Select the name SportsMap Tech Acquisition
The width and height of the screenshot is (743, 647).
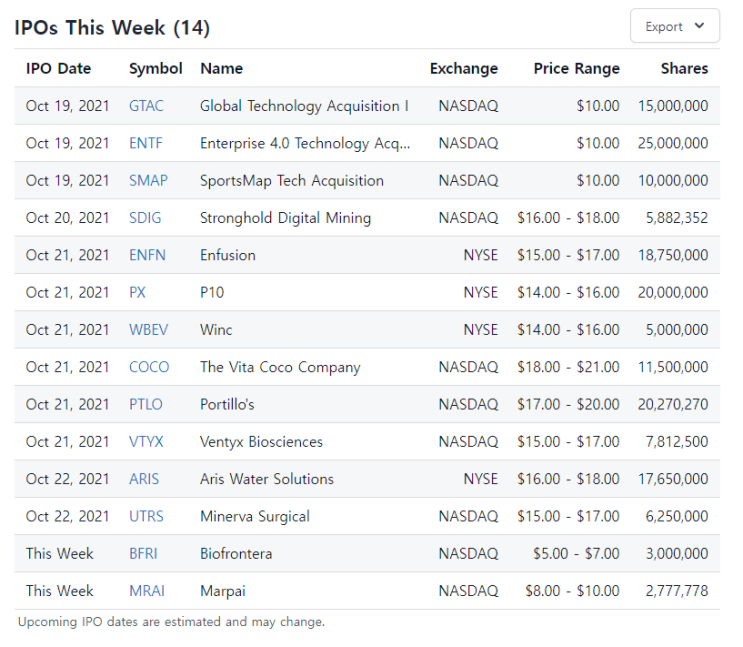(292, 181)
